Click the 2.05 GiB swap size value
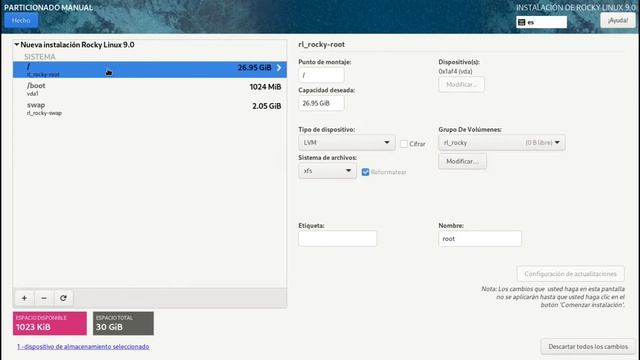 pyautogui.click(x=267, y=106)
